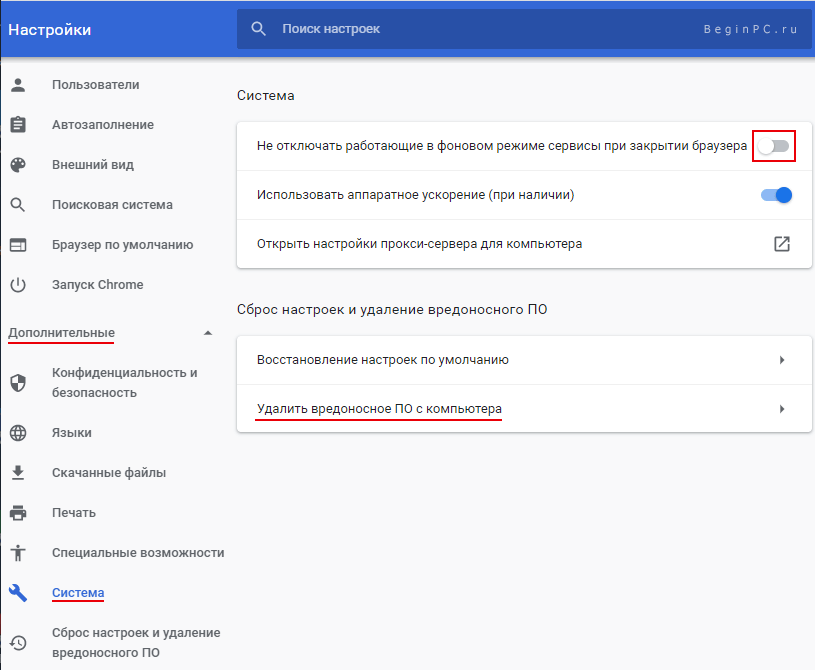Open Браузер по умолчанию settings section

pyautogui.click(x=122, y=245)
